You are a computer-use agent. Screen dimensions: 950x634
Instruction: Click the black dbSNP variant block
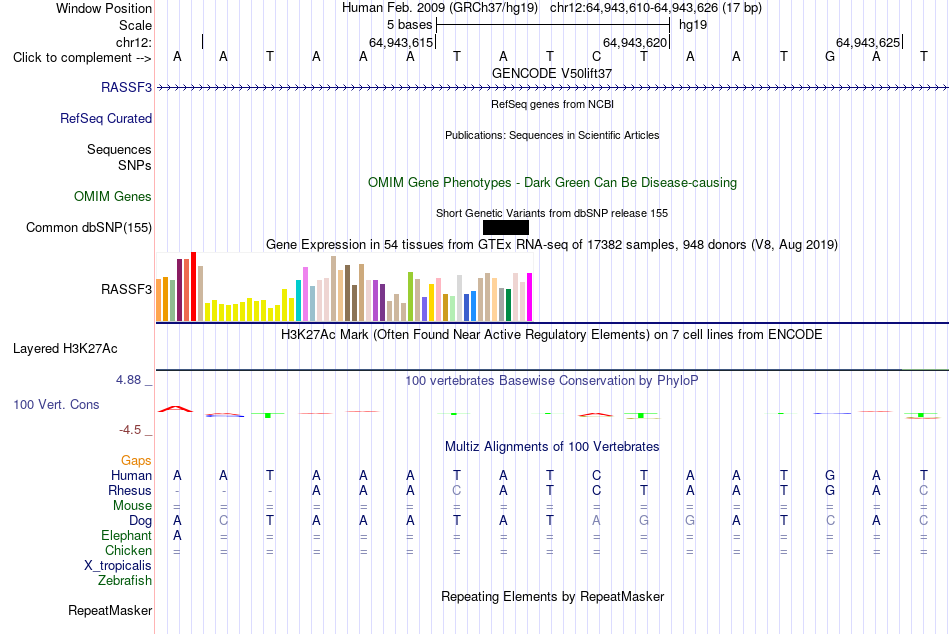506,227
